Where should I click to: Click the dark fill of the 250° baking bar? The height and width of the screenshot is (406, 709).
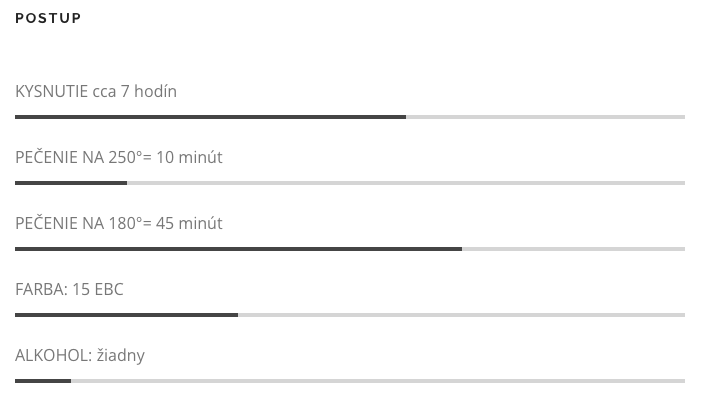(71, 183)
